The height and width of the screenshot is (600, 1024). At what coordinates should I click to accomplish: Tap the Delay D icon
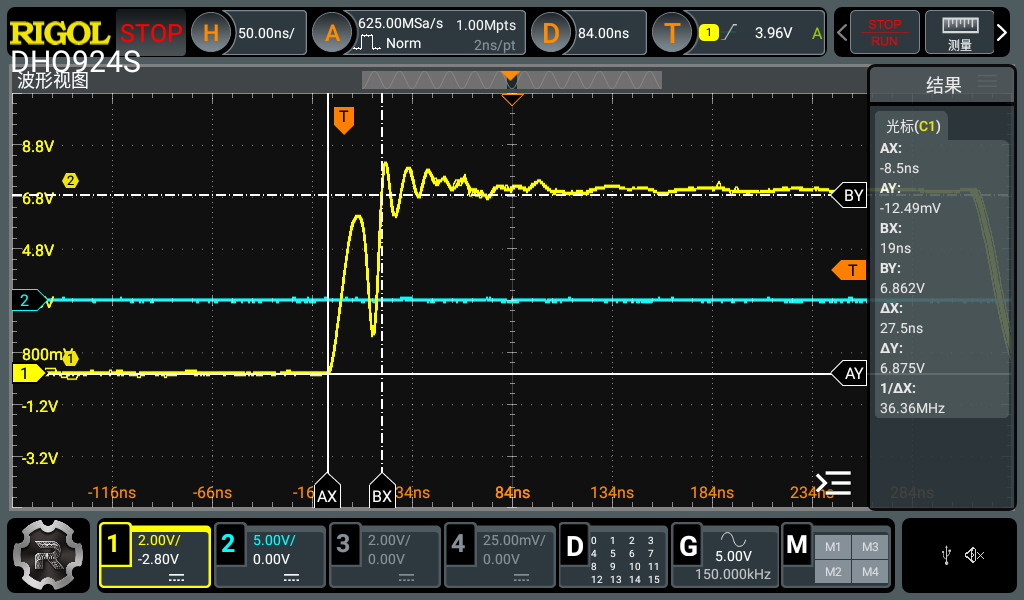tap(550, 33)
